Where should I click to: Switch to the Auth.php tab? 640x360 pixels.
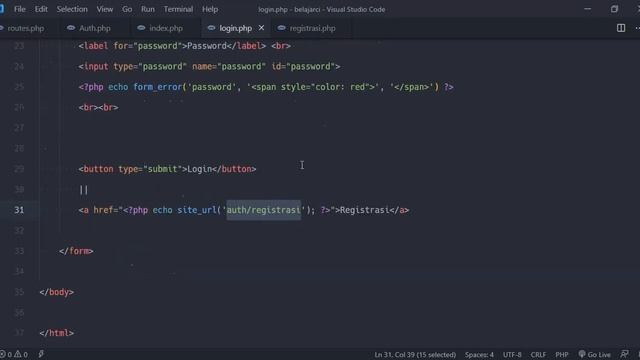pos(94,28)
